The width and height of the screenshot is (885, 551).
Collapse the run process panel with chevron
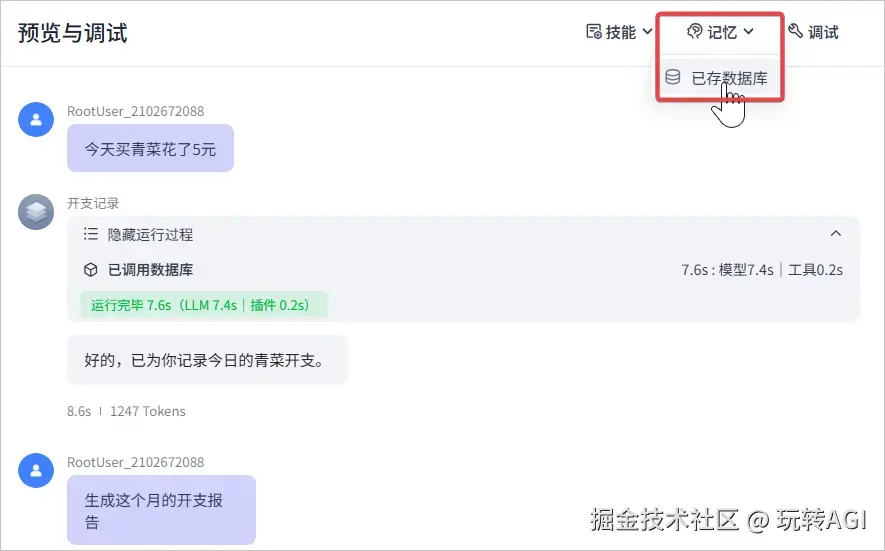tap(836, 234)
